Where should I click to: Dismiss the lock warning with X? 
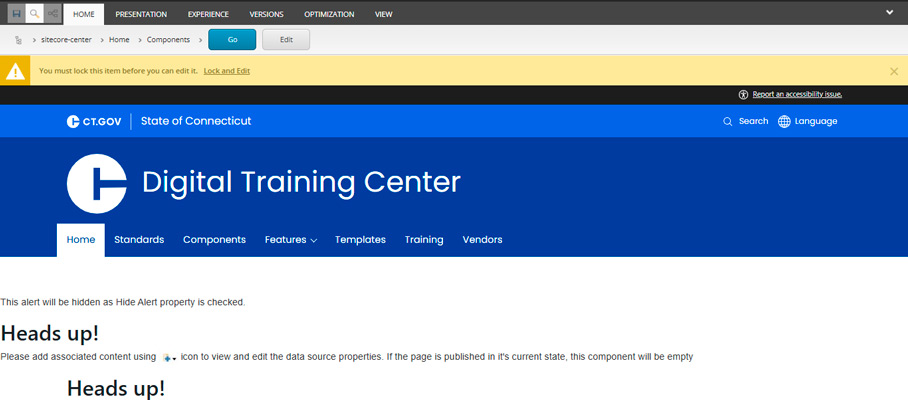click(x=893, y=71)
